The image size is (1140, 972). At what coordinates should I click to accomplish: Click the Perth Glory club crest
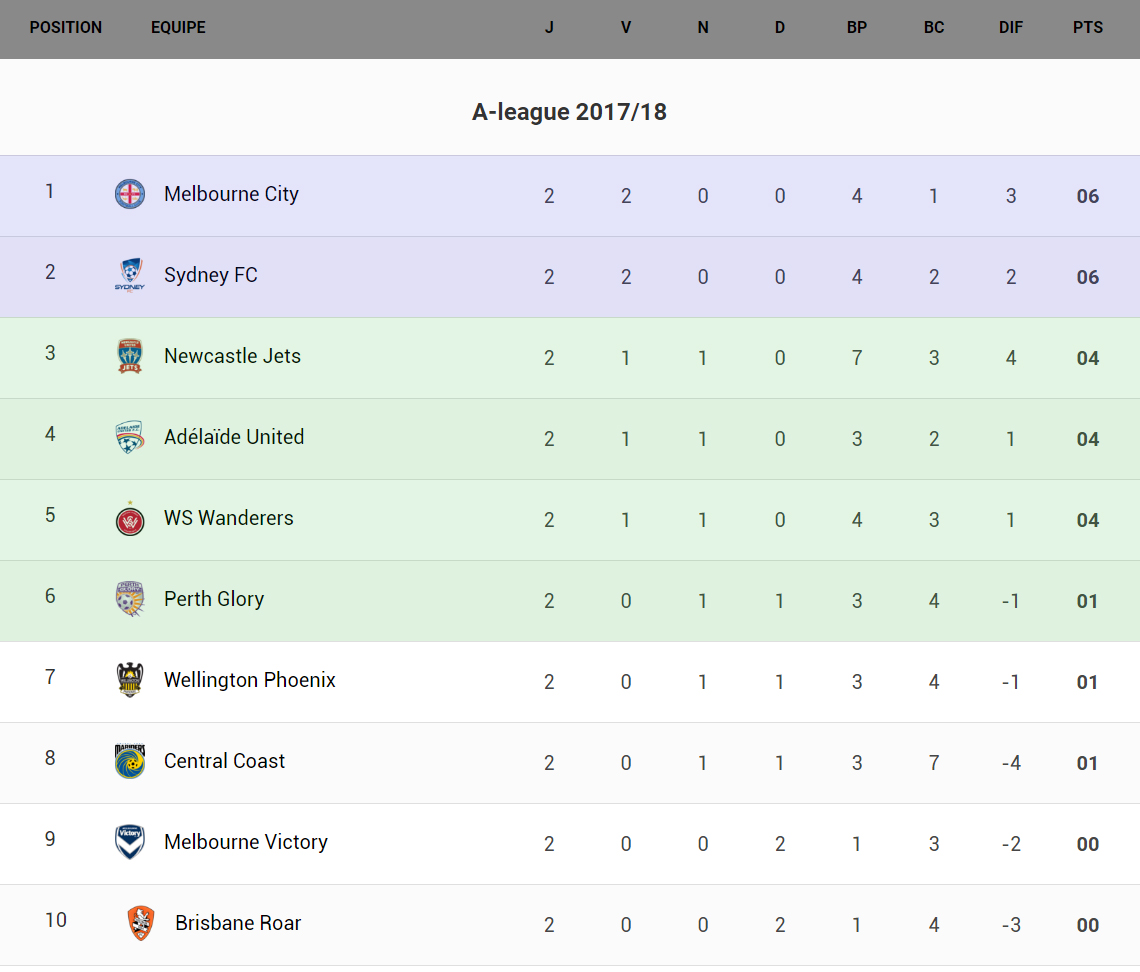pos(130,599)
